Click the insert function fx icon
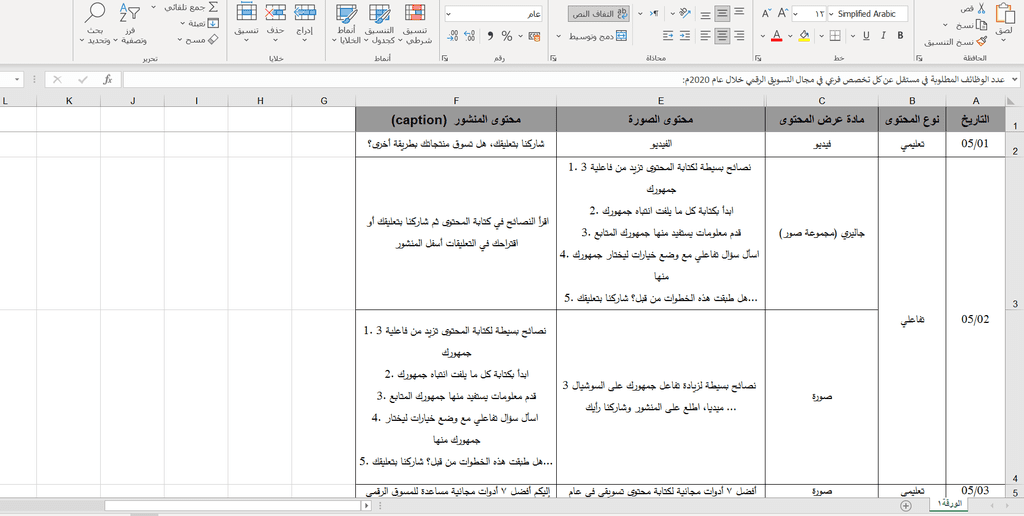The image size is (1024, 516). click(x=108, y=80)
